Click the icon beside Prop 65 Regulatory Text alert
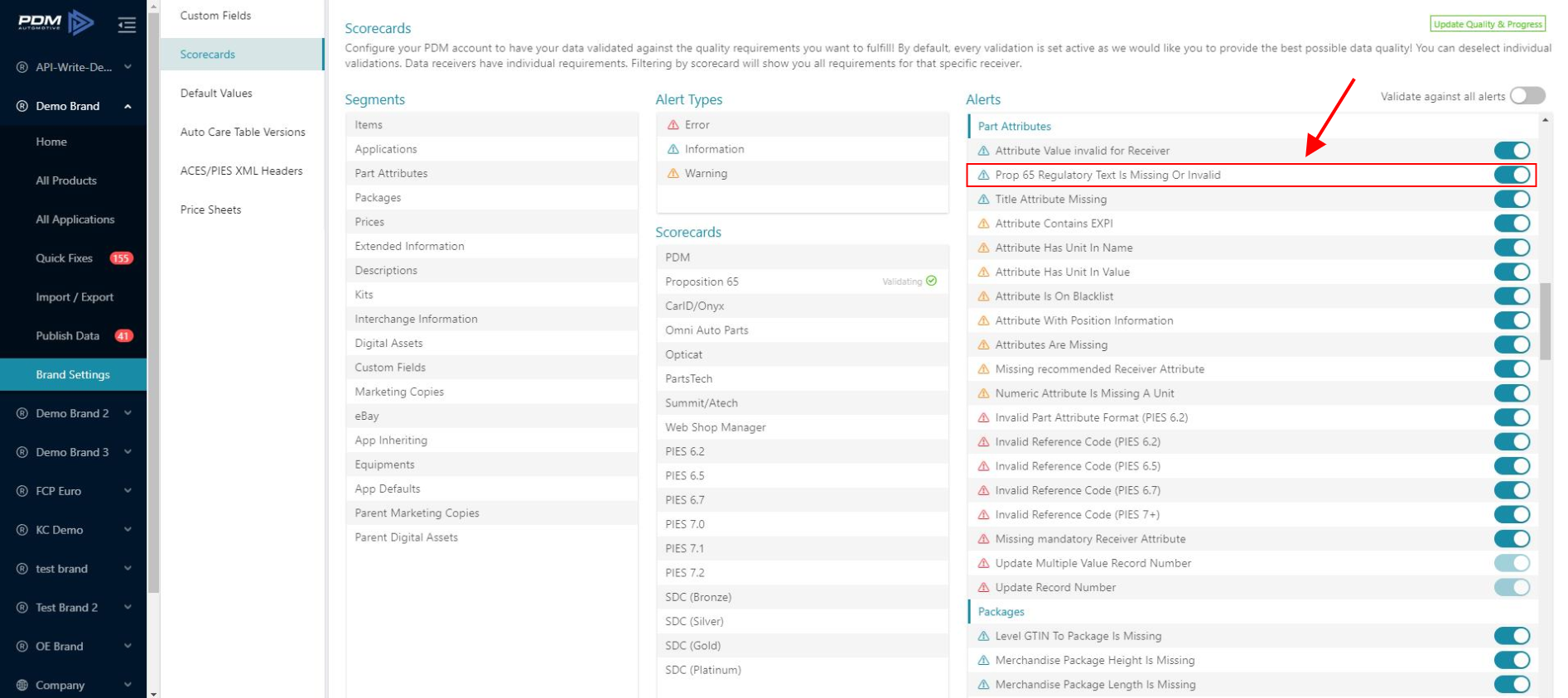 coord(984,175)
